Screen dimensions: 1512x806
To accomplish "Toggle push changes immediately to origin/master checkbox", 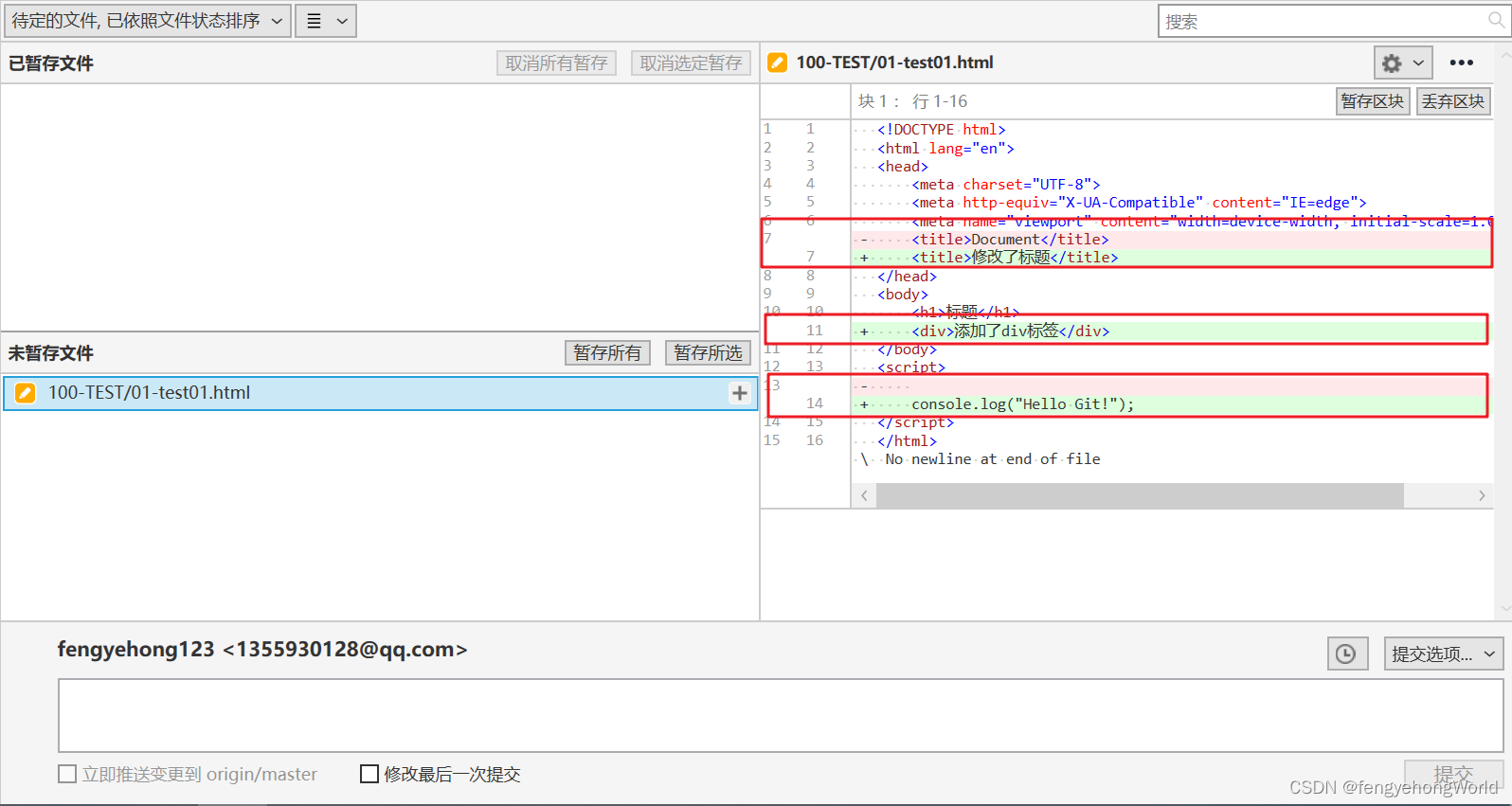I will (67, 774).
